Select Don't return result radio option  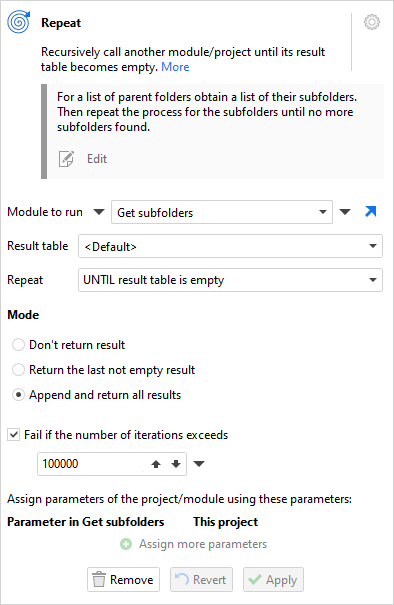point(19,345)
